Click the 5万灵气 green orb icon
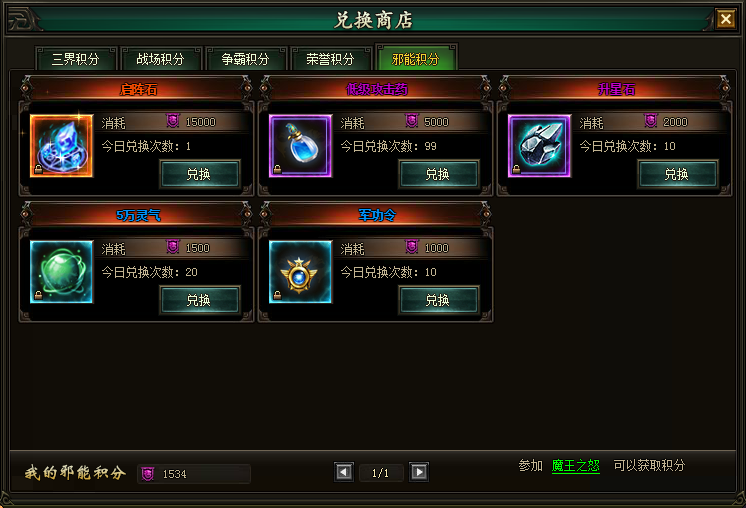Image resolution: width=746 pixels, height=508 pixels. [x=61, y=272]
